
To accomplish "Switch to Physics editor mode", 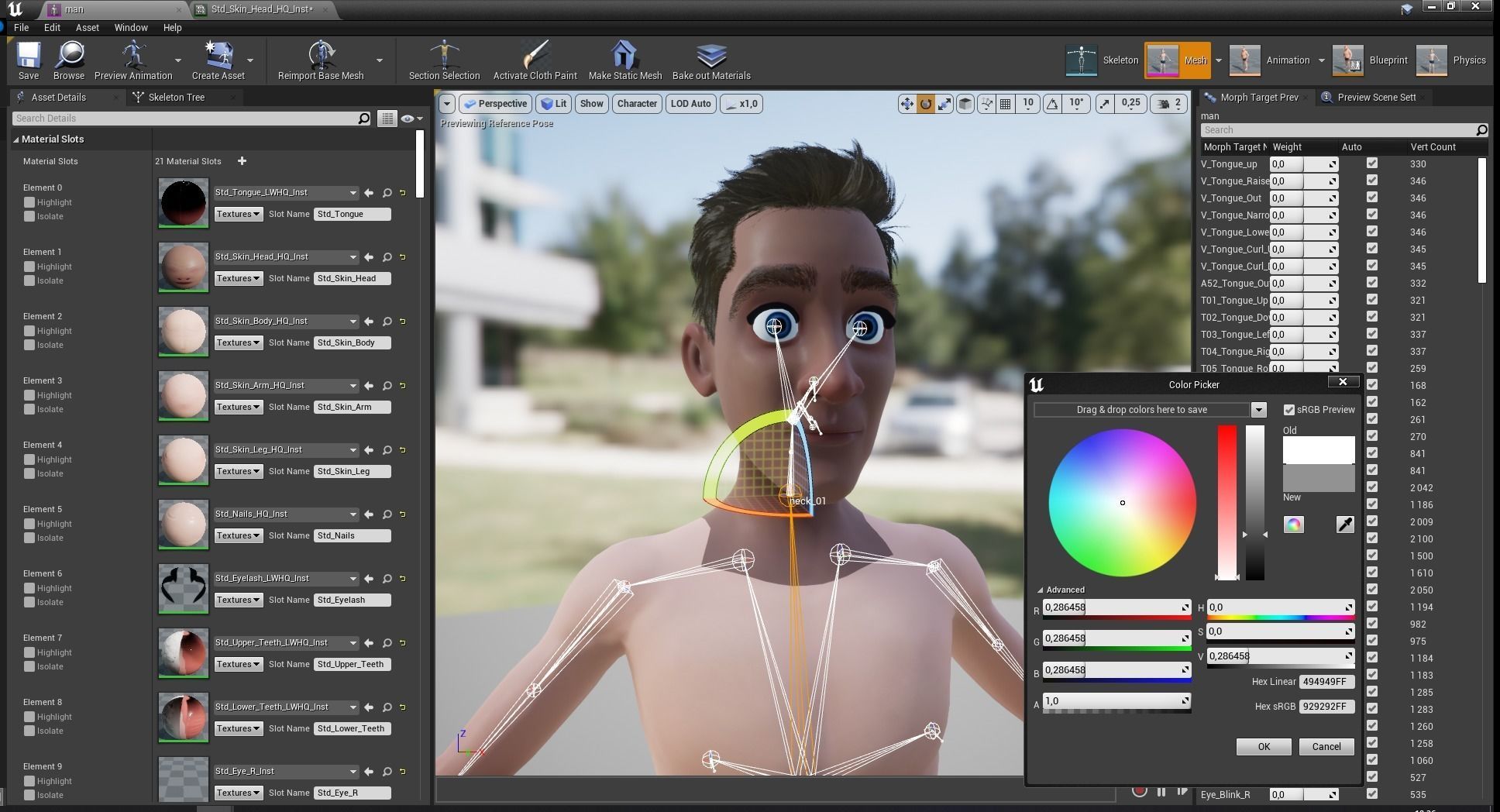I will [x=1450, y=60].
